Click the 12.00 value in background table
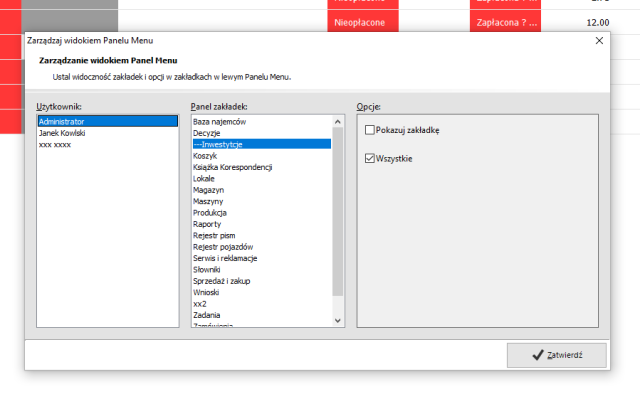 point(598,23)
